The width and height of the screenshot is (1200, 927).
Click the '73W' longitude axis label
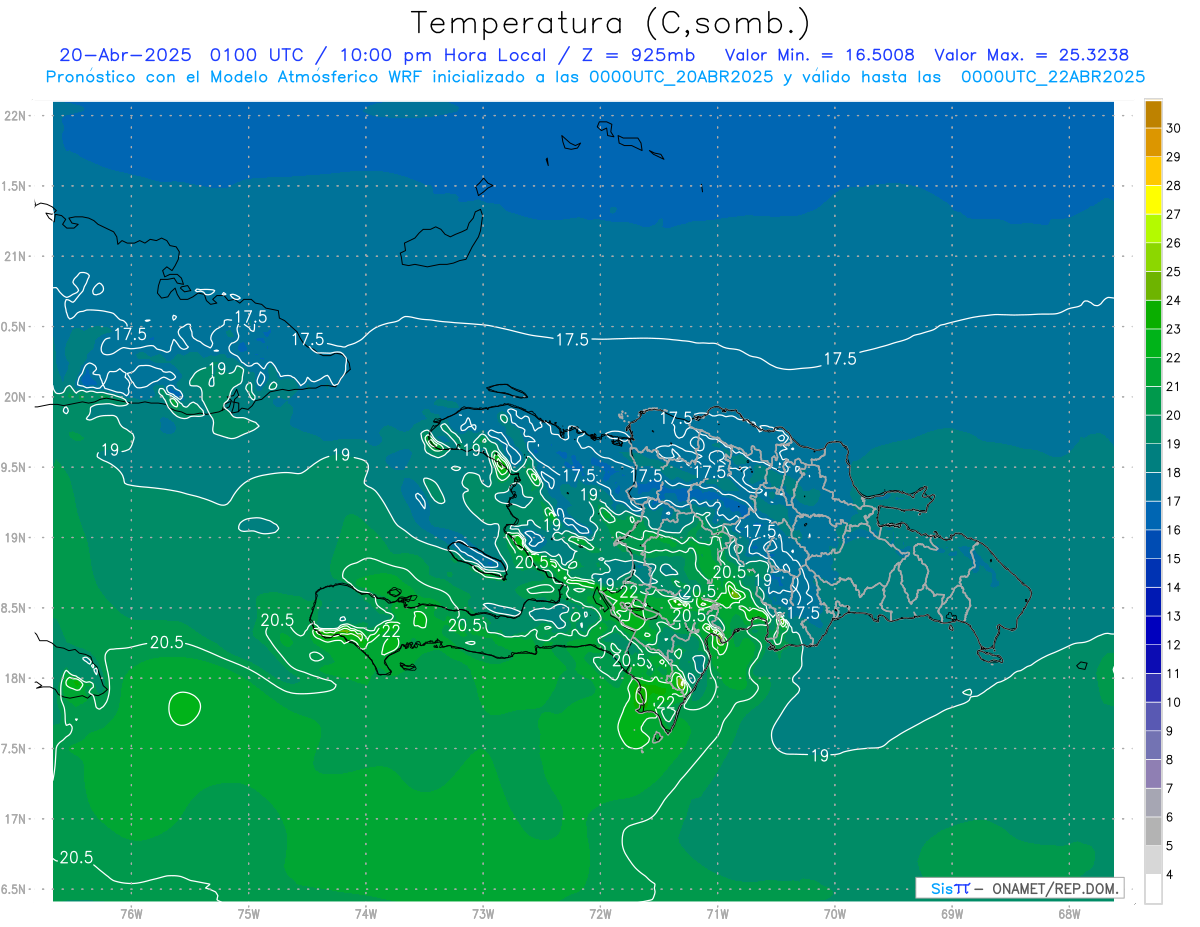point(483,914)
